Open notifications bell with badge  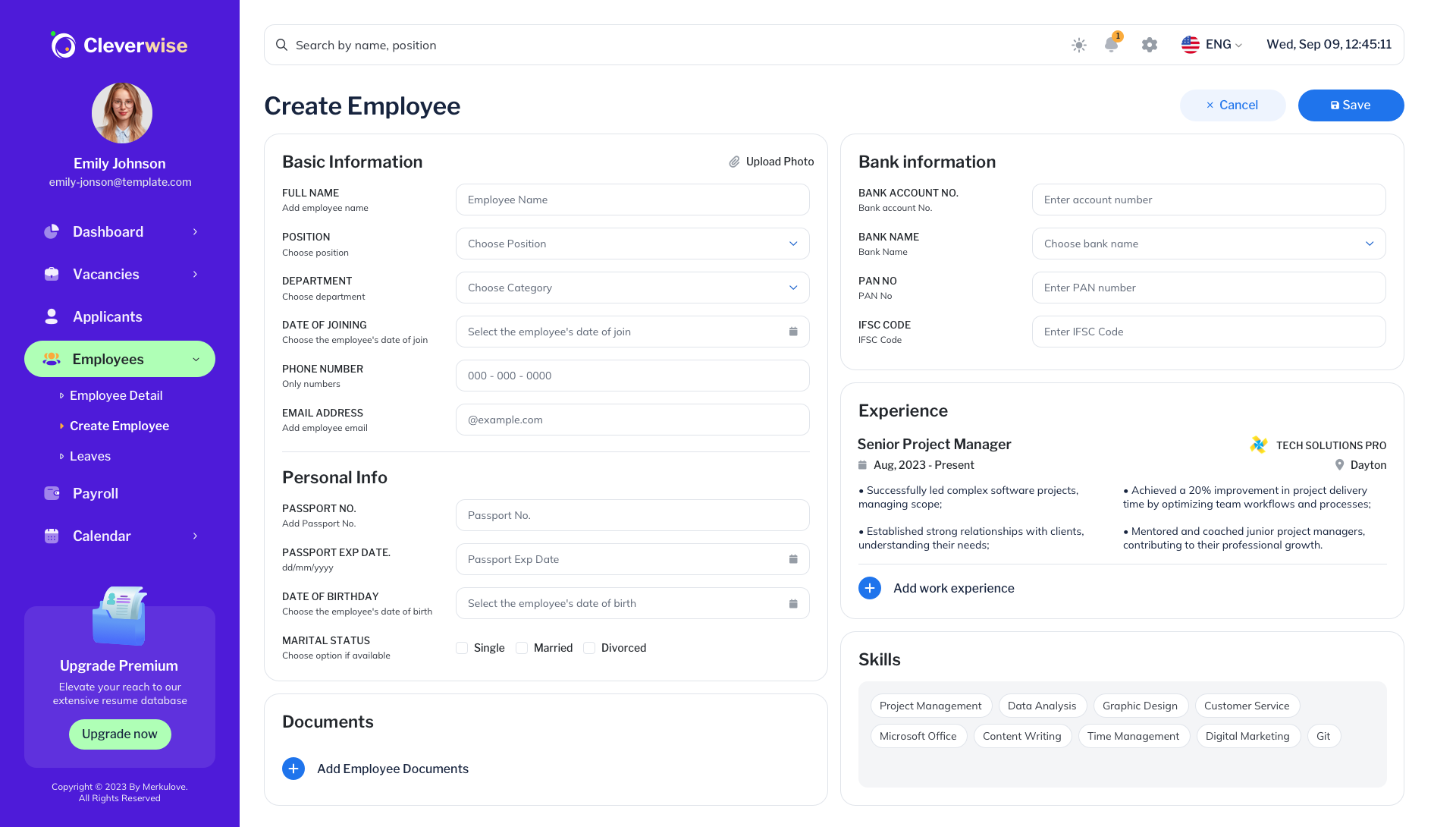pyautogui.click(x=1112, y=45)
